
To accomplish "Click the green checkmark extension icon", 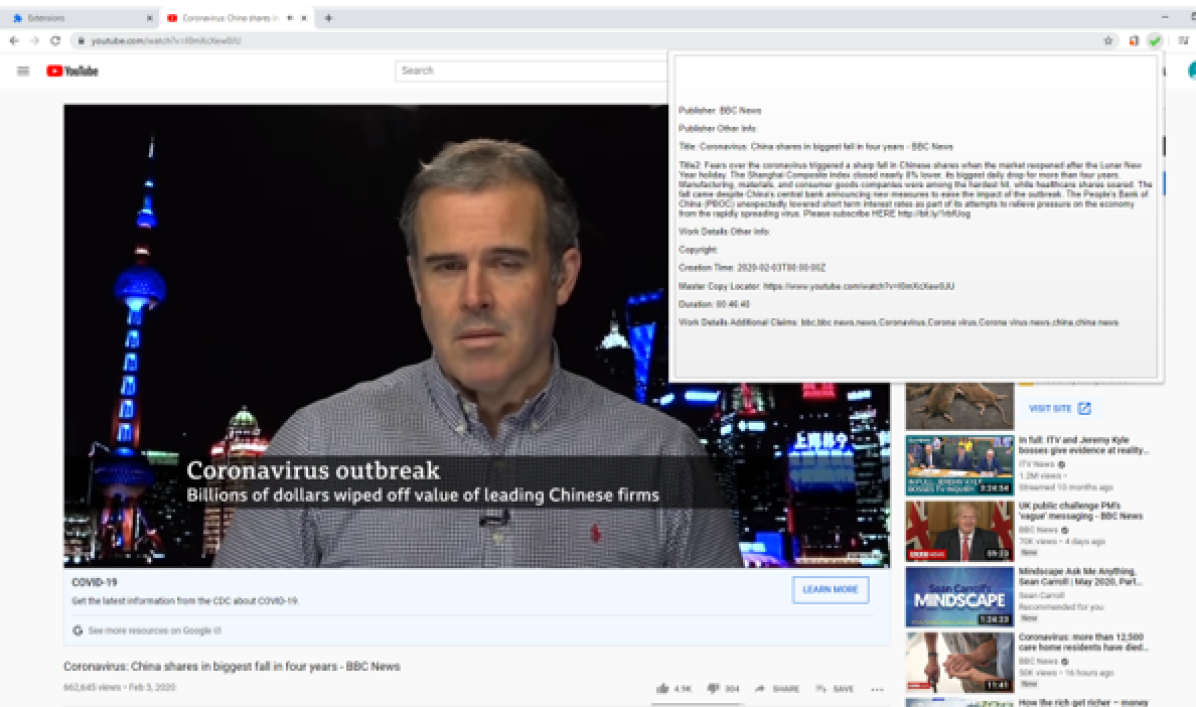I will click(1155, 40).
